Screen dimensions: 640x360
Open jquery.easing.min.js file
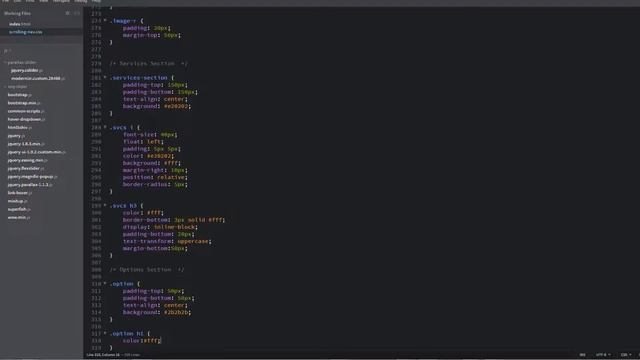click(27, 160)
